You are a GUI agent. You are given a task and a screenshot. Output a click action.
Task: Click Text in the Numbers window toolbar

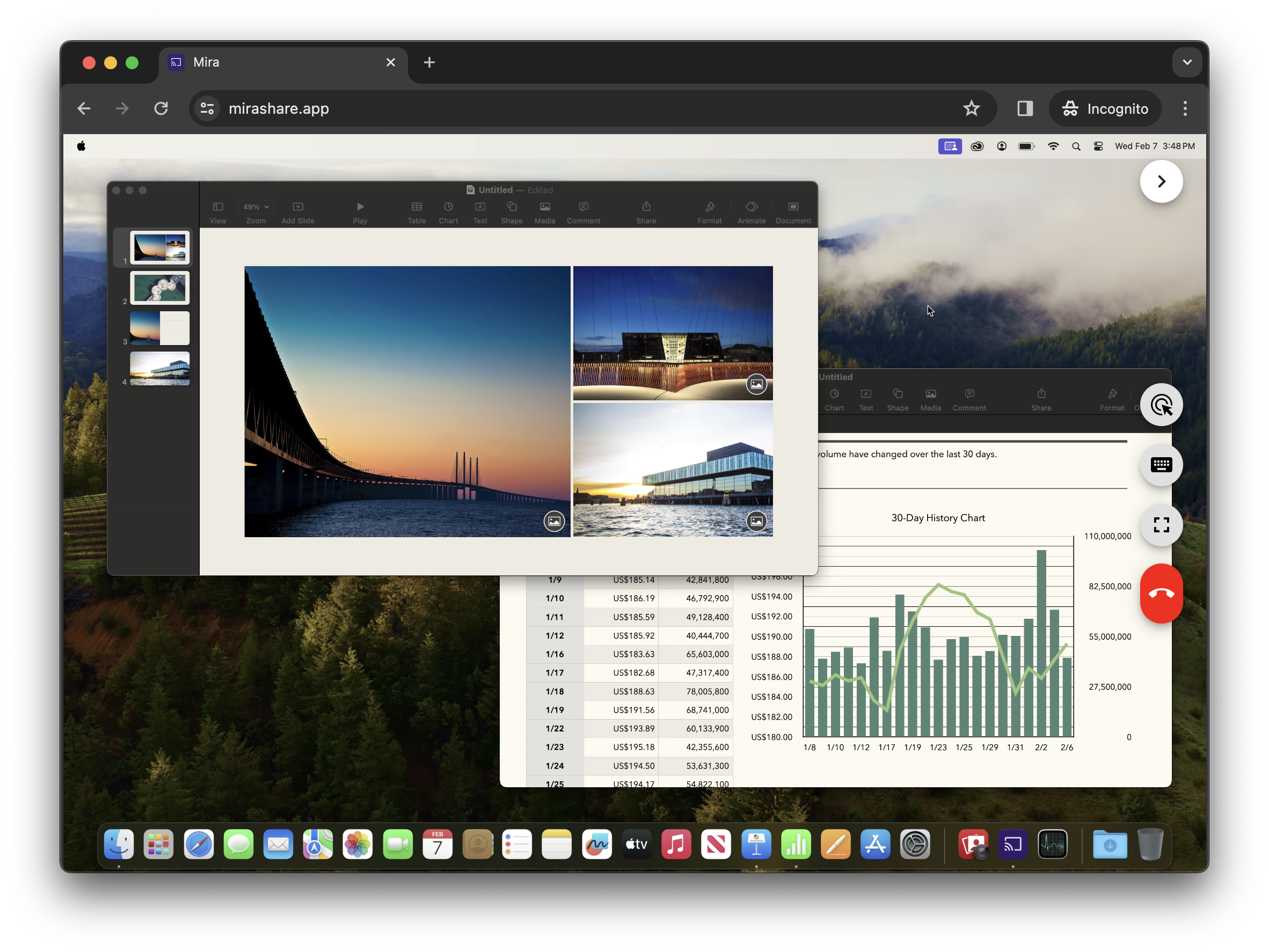tap(866, 400)
